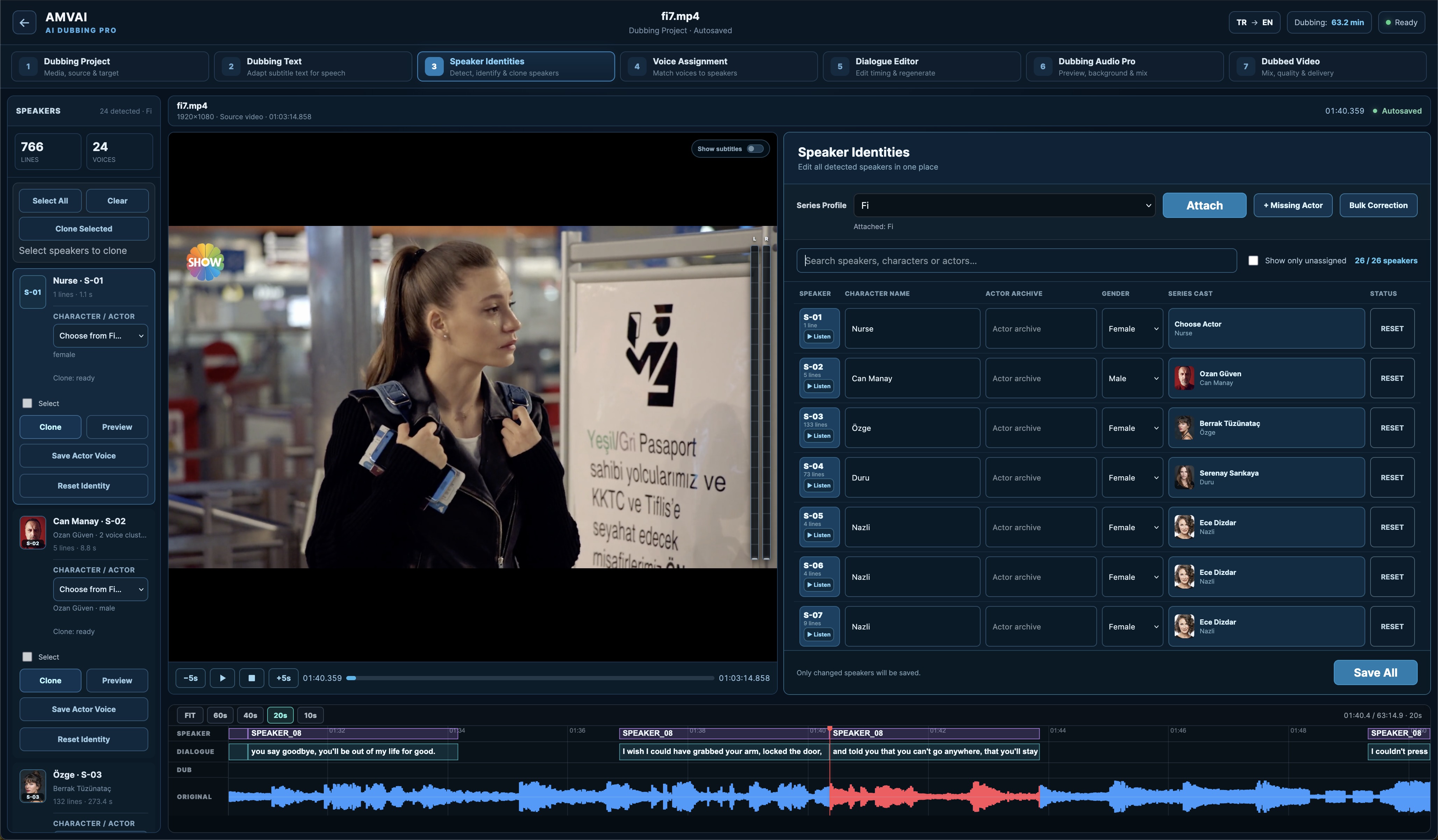Toggle the Show subtitles switch
The width and height of the screenshot is (1438, 840).
[755, 149]
